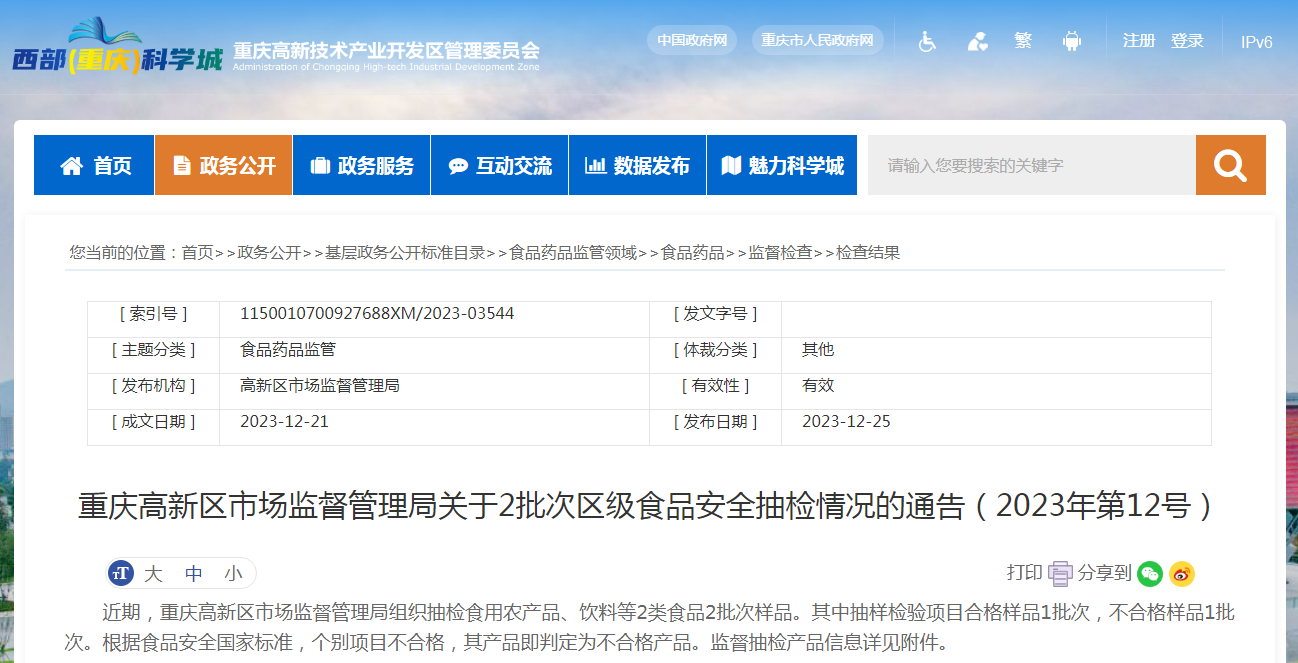Open the 互动交流 navigation tab

point(499,165)
